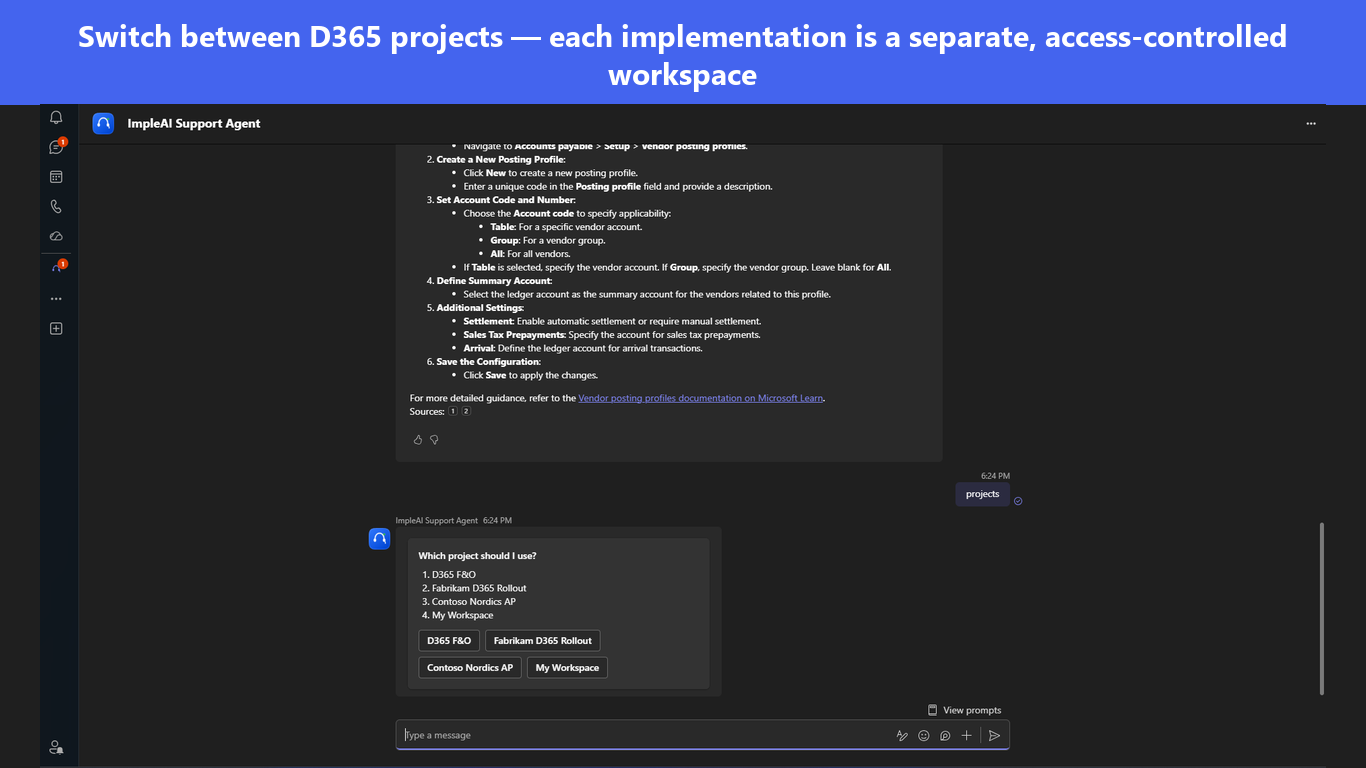Click the 'Sales Tax Prepayments' bullet
The image size is (1366, 768).
[x=612, y=335]
